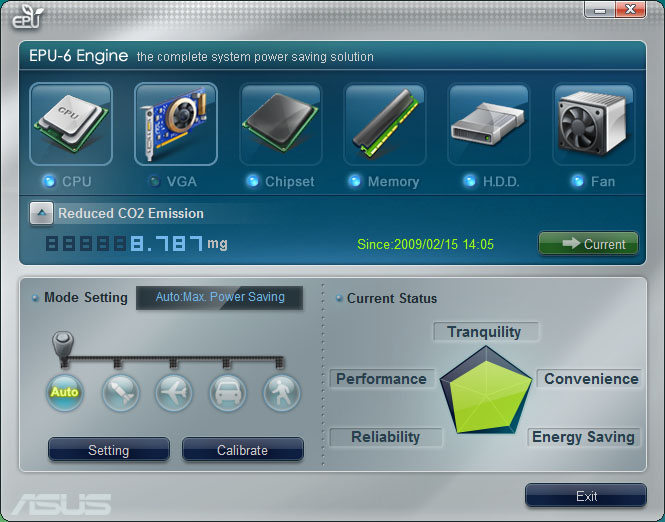Click the Current toggle button
The width and height of the screenshot is (665, 522).
click(588, 244)
